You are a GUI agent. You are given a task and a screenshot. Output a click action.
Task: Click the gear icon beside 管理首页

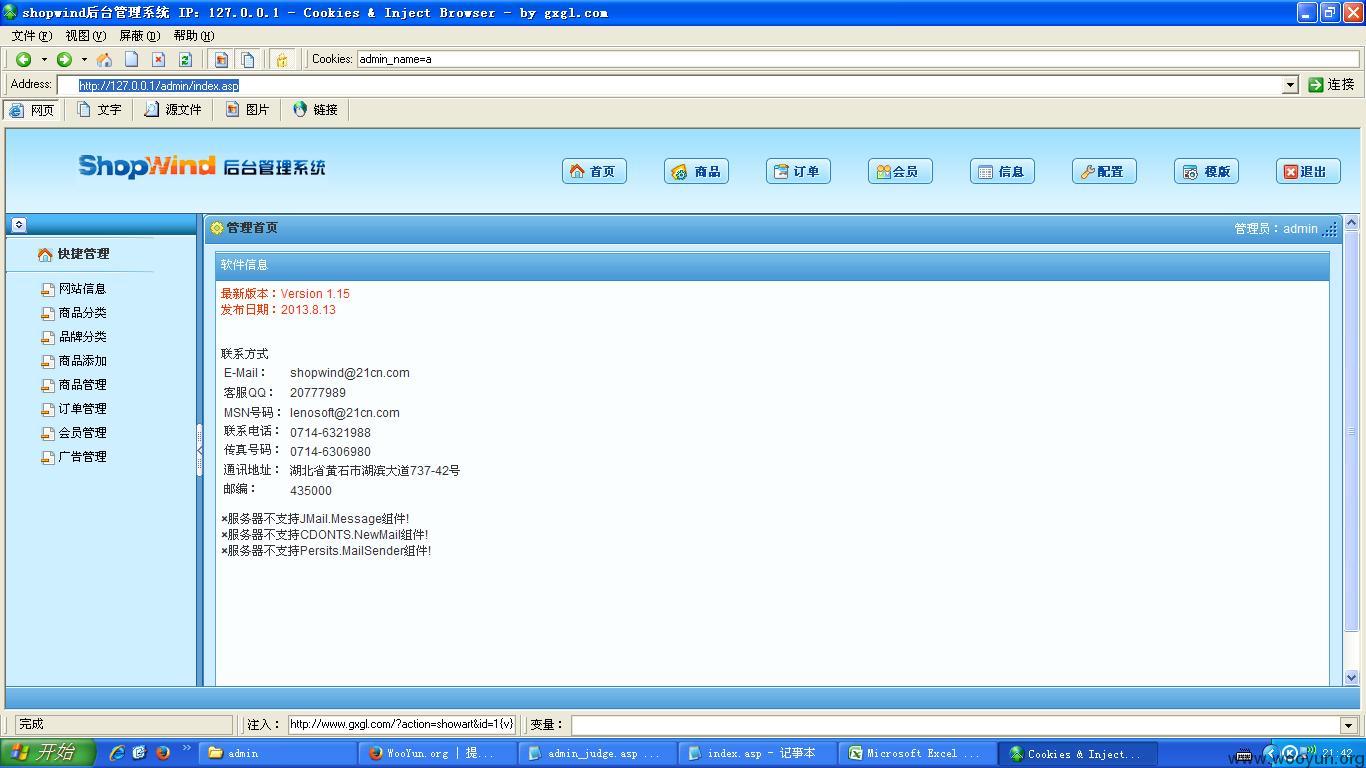pos(216,228)
